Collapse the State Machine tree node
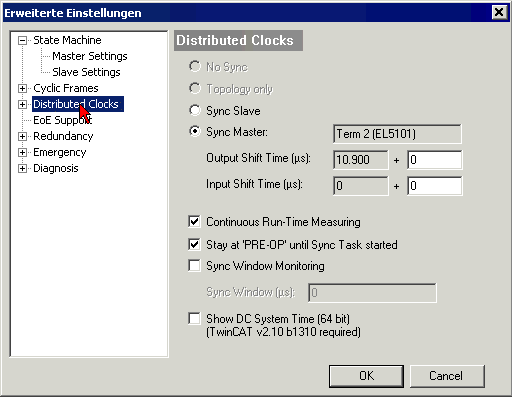 click(22, 41)
